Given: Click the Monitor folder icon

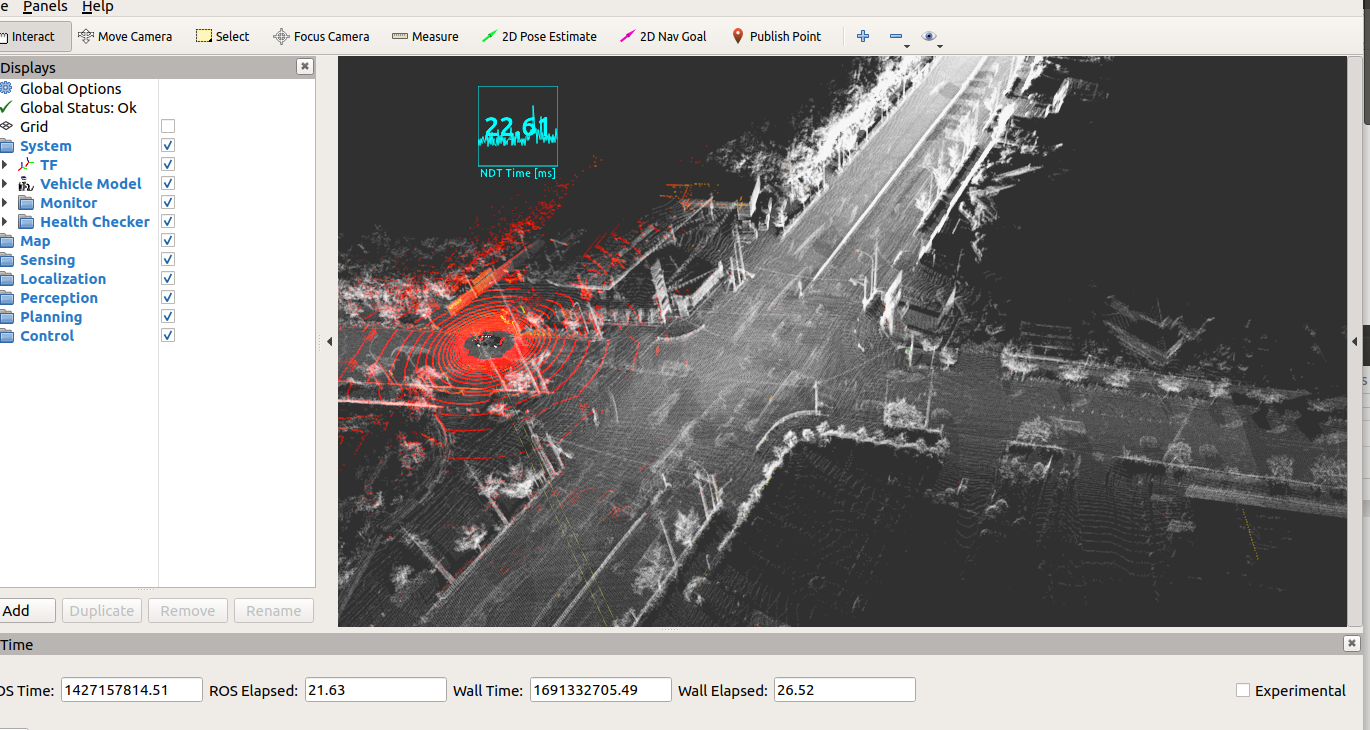Looking at the screenshot, I should [26, 203].
